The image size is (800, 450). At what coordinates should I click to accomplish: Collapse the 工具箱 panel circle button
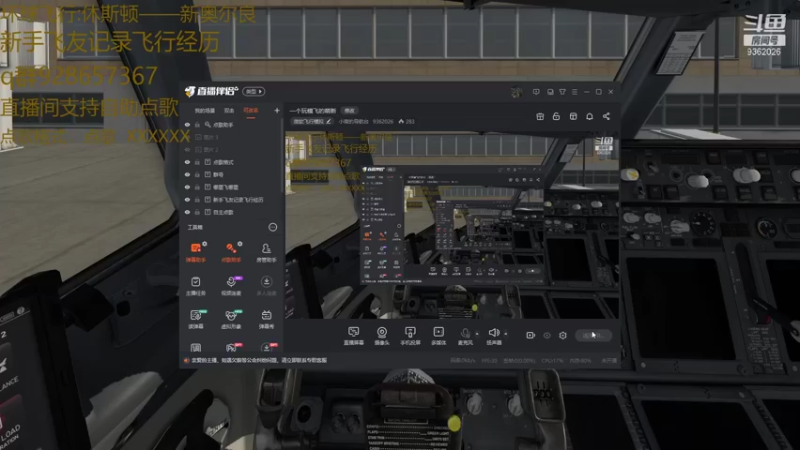point(273,227)
